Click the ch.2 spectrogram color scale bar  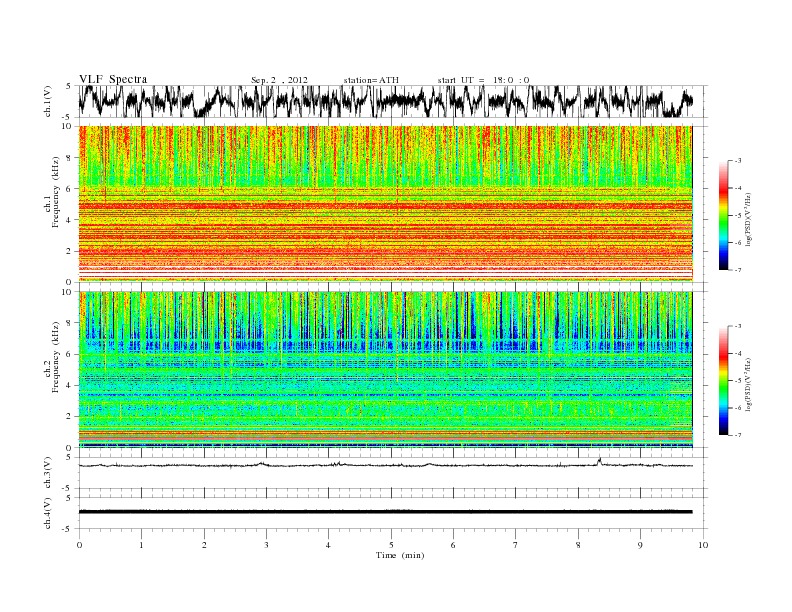point(723,381)
